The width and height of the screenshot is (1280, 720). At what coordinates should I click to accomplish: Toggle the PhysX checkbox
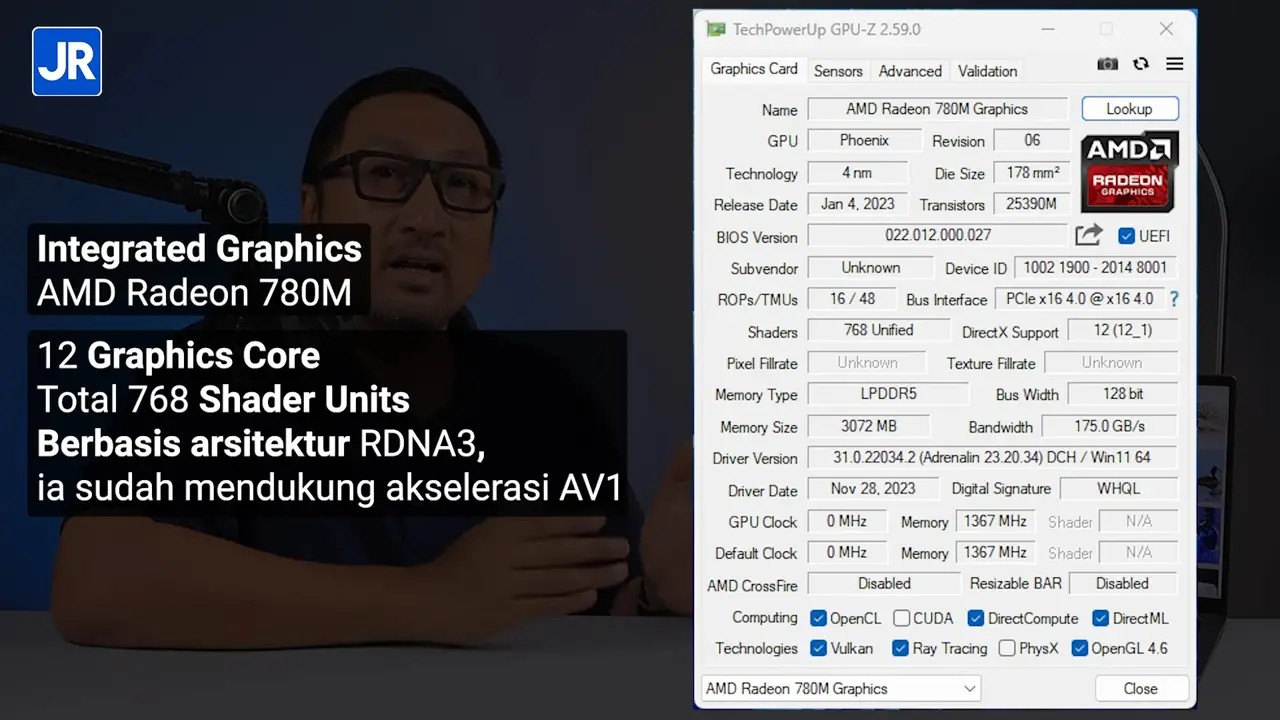click(x=1007, y=648)
